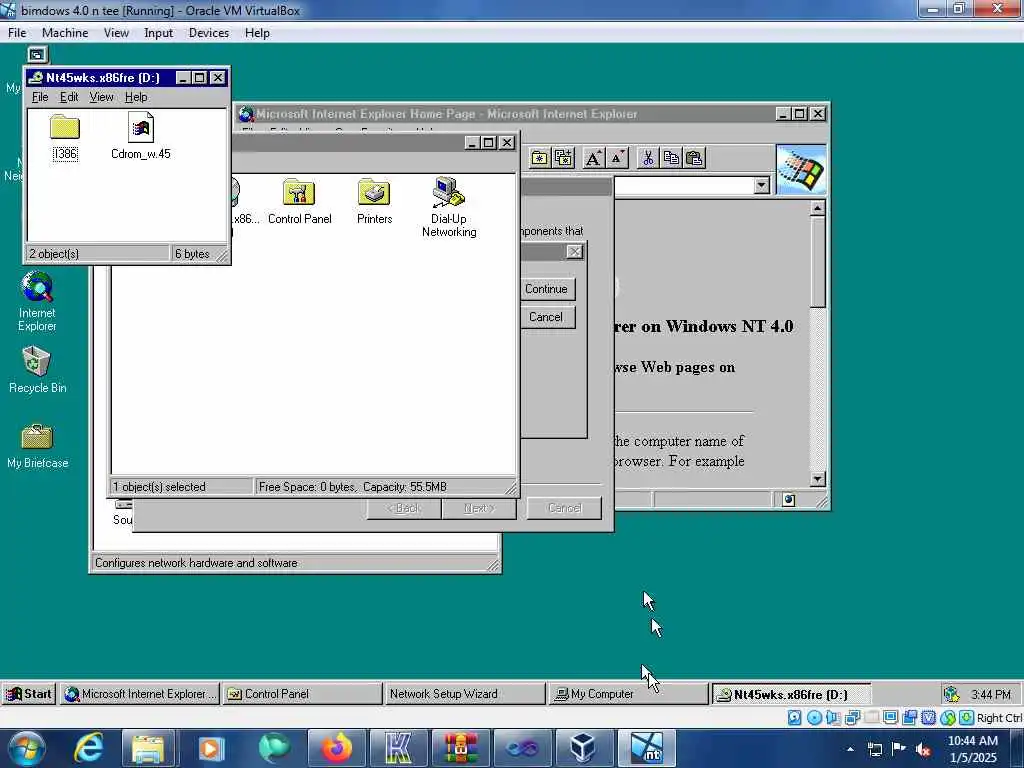Click the "Free Space: 0 bytes, Capacity: 55.5MB" status text
The width and height of the screenshot is (1024, 768).
353,487
